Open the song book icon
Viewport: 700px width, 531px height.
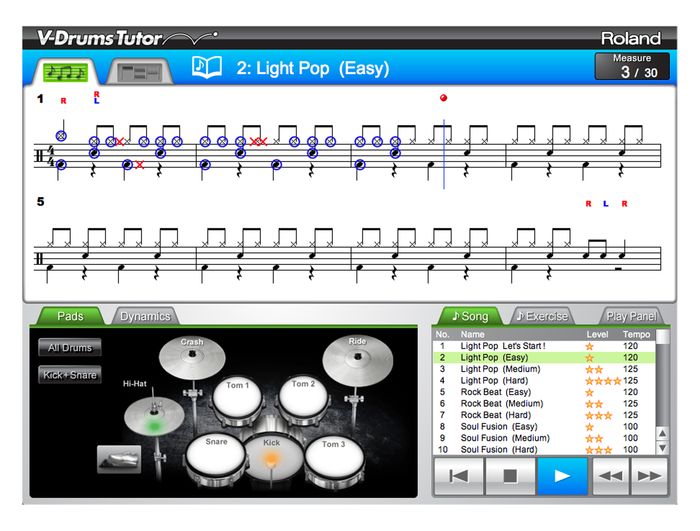(207, 68)
